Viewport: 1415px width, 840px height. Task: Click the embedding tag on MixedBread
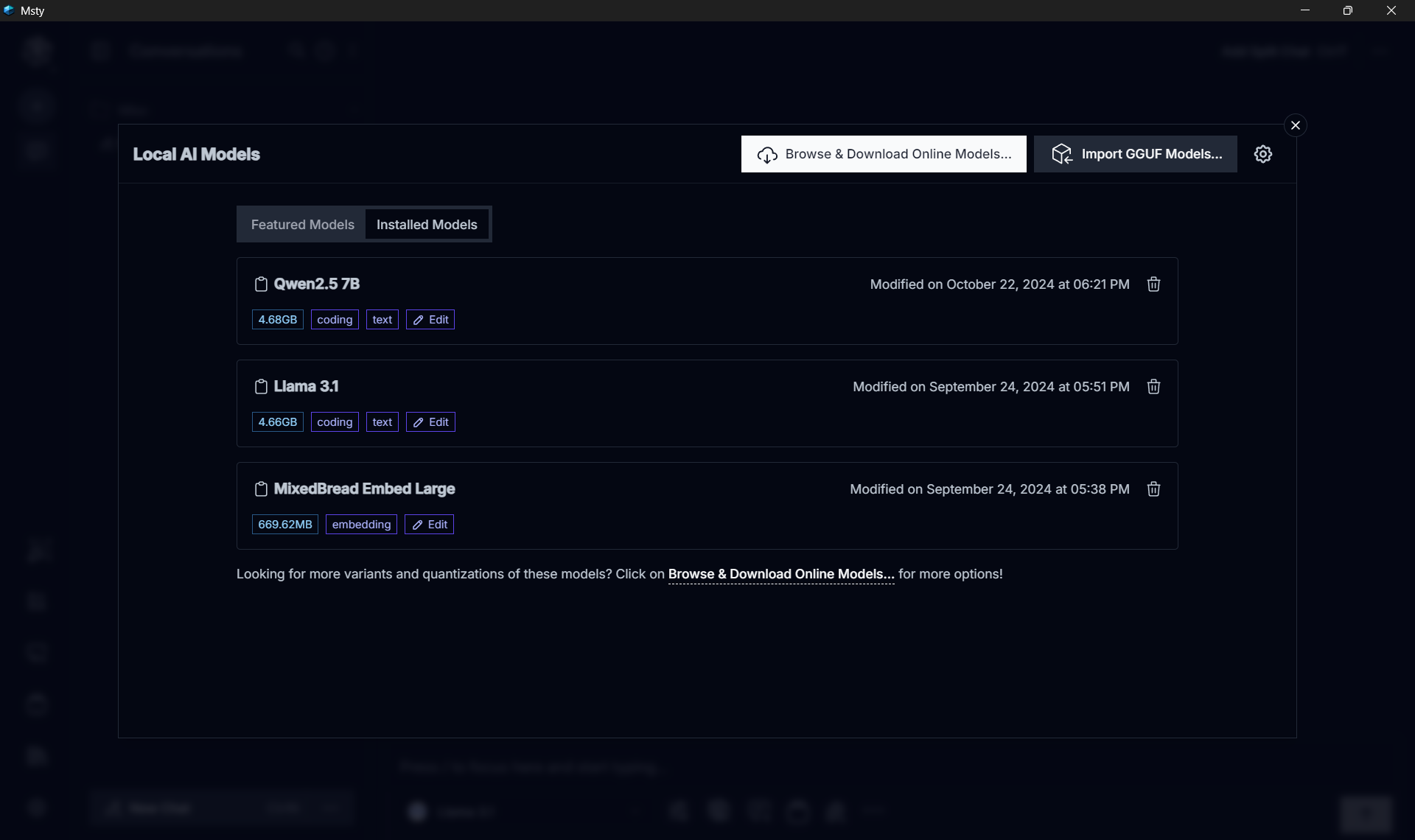coord(361,525)
